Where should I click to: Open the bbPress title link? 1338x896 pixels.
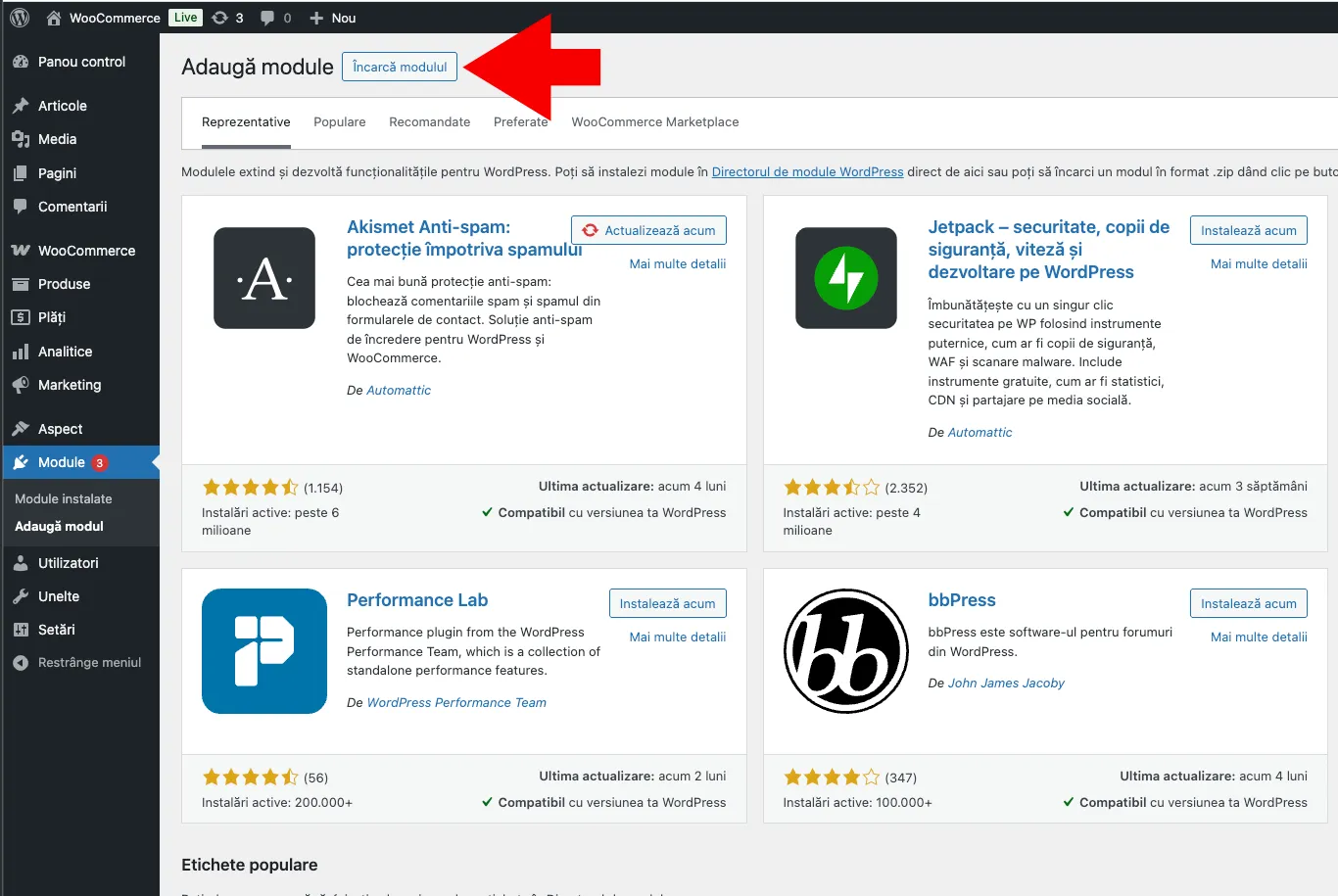(962, 600)
